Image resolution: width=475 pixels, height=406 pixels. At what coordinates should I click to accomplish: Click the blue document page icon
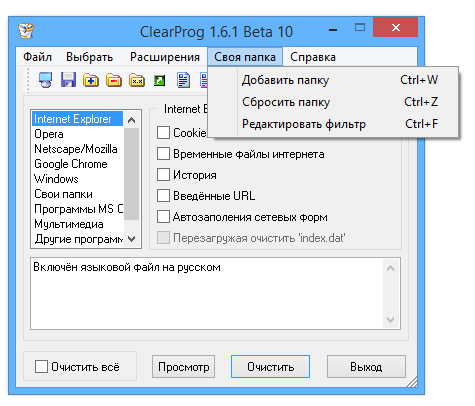(183, 80)
